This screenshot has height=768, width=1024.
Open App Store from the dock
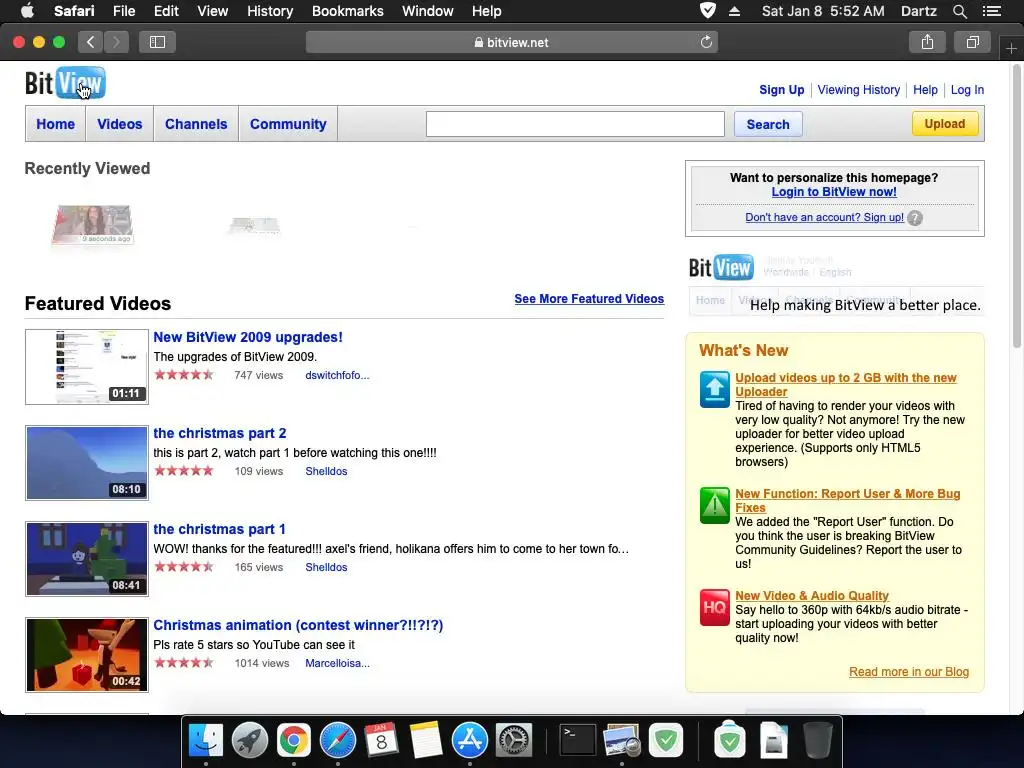[470, 741]
